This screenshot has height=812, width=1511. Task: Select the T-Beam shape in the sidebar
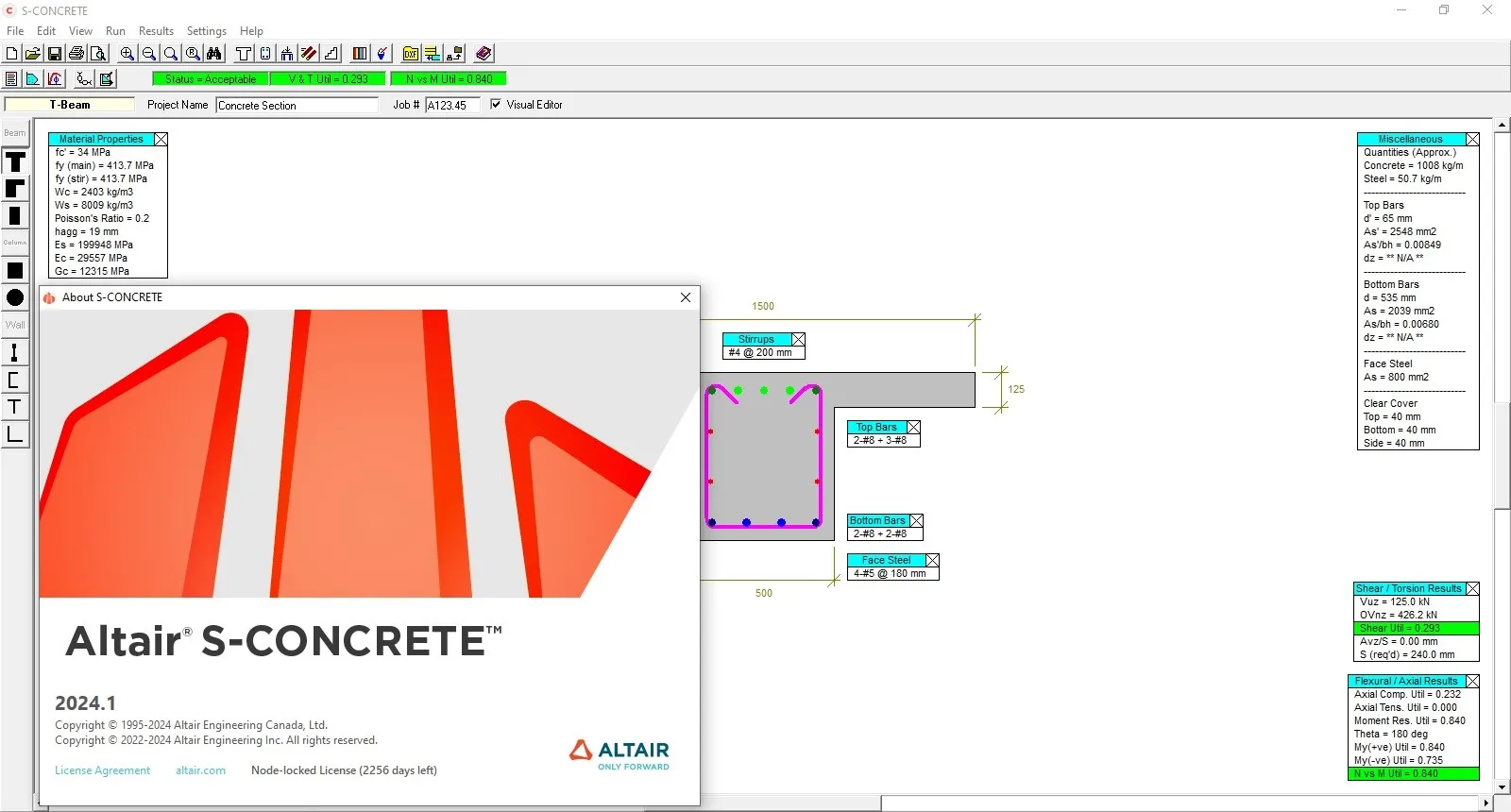15,162
